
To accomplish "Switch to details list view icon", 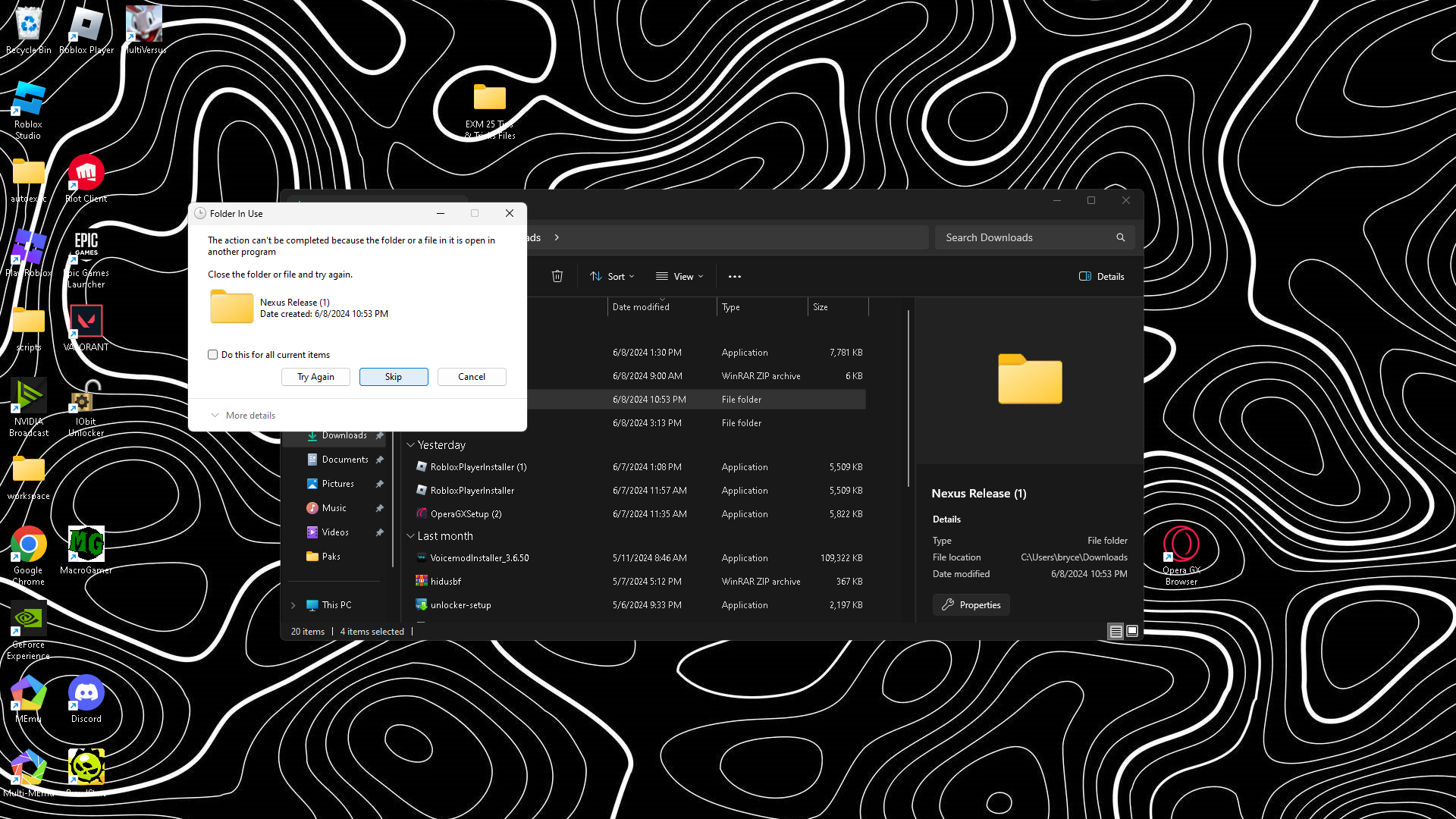I will click(x=1116, y=631).
